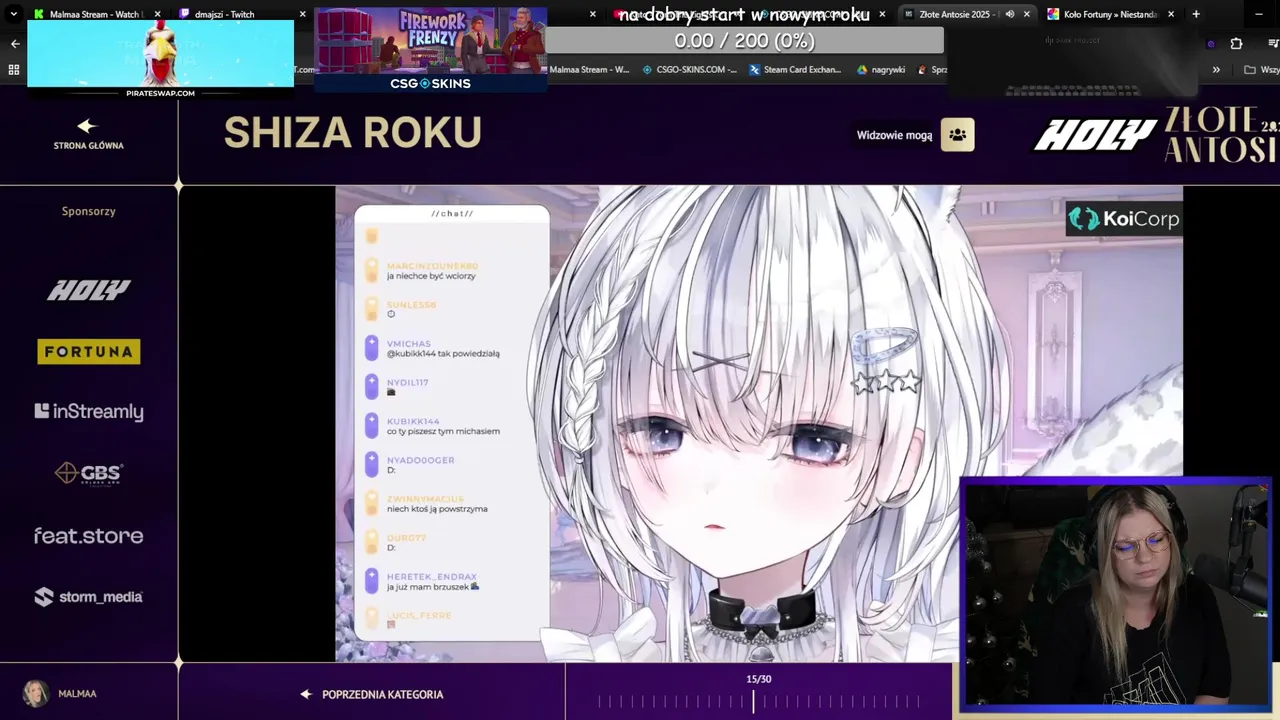Open the Malmaa Stream bookmark

point(589,70)
